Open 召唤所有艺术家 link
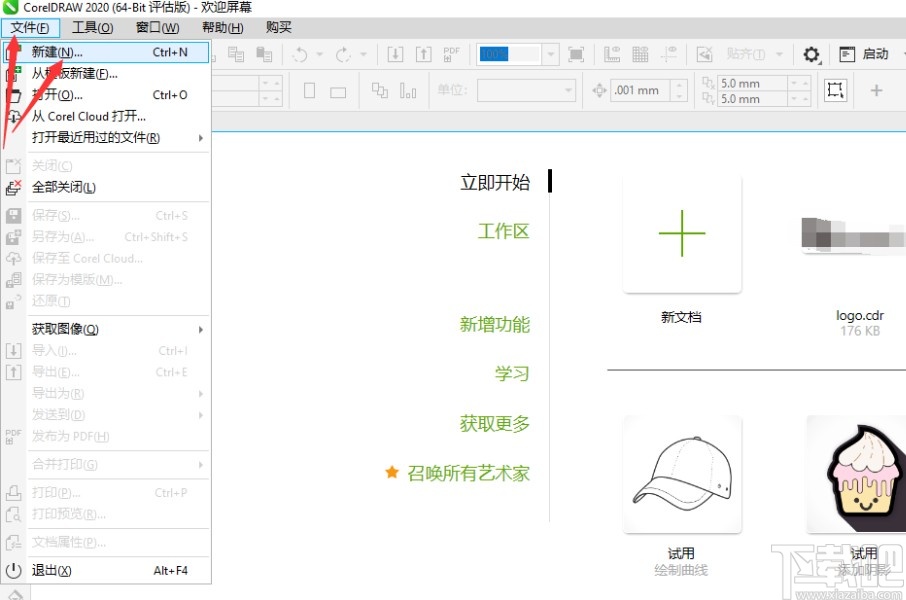 [465, 473]
